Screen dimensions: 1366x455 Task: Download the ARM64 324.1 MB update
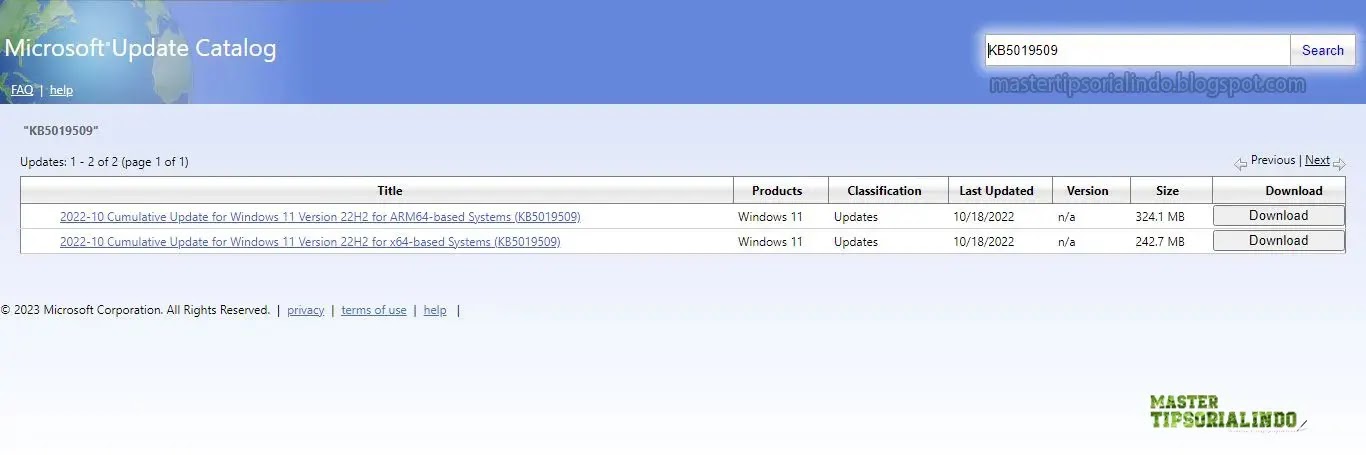click(1278, 216)
